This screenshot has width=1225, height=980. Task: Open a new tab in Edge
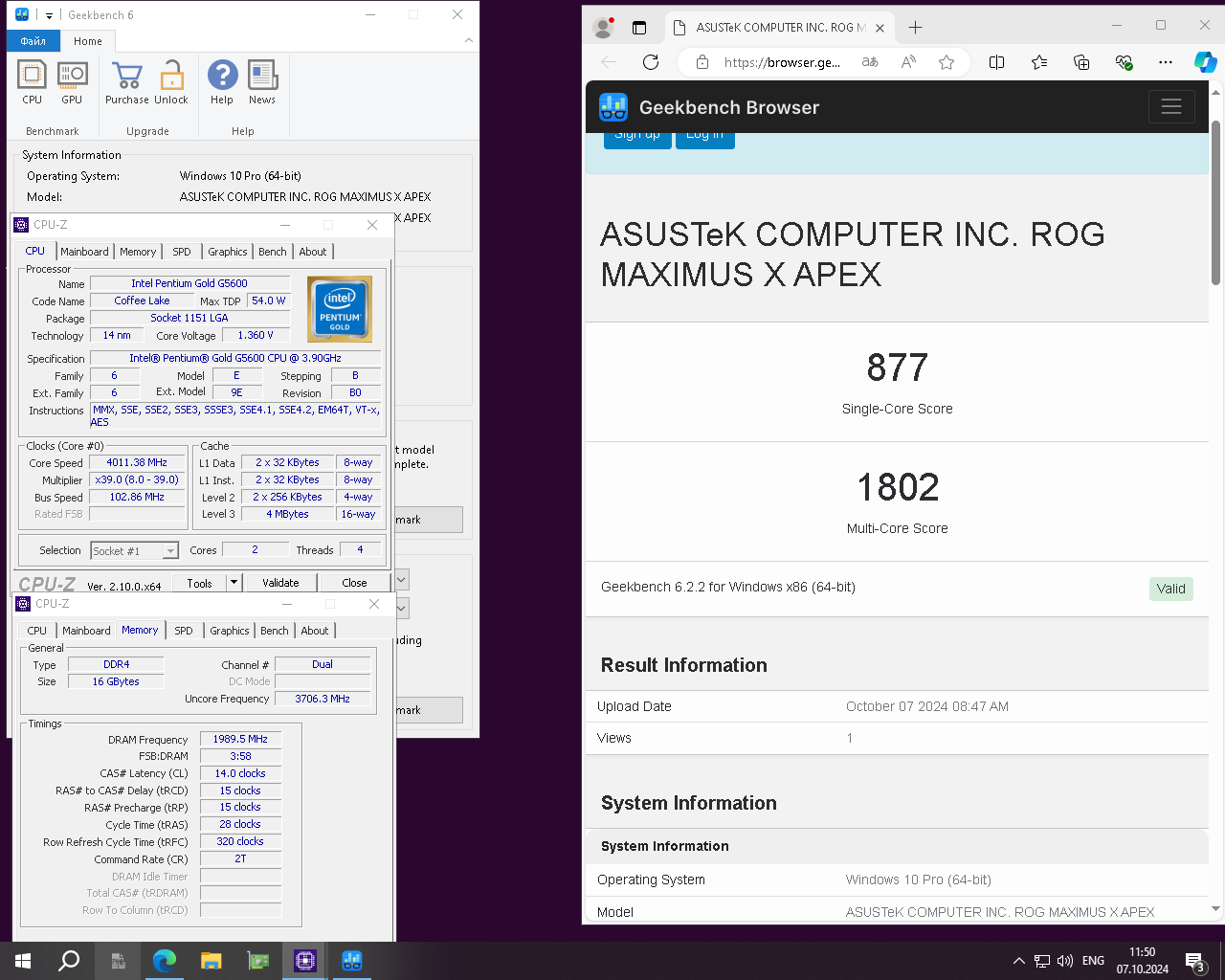click(x=915, y=28)
